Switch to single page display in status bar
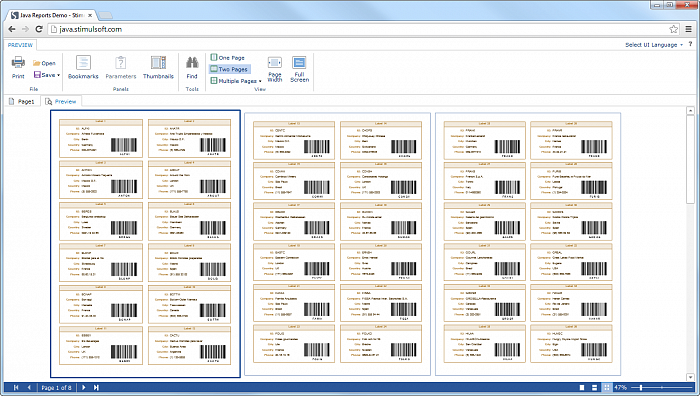This screenshot has width=700, height=396. tap(582, 388)
